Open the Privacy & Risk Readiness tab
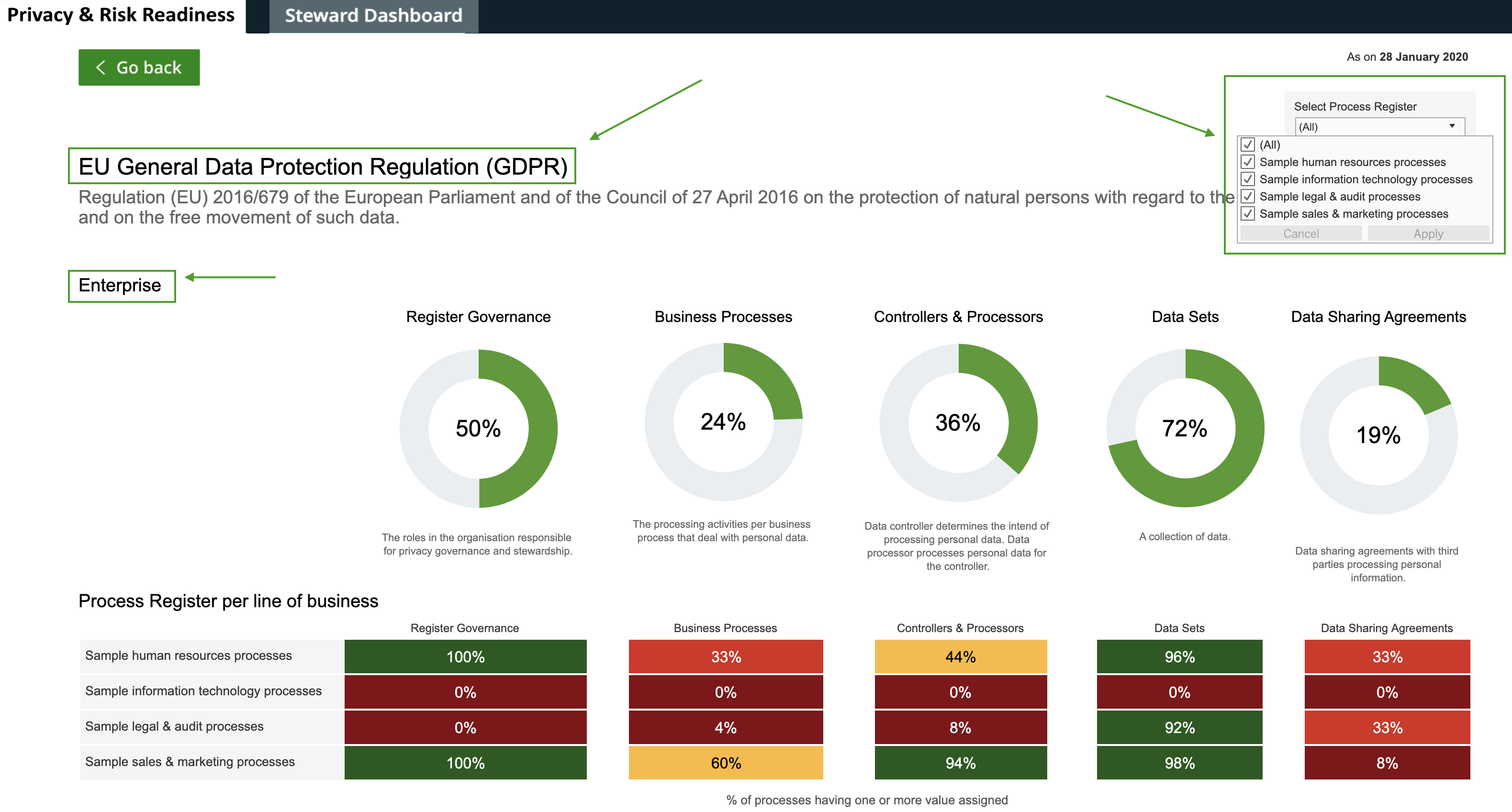The image size is (1512, 812). 121,15
